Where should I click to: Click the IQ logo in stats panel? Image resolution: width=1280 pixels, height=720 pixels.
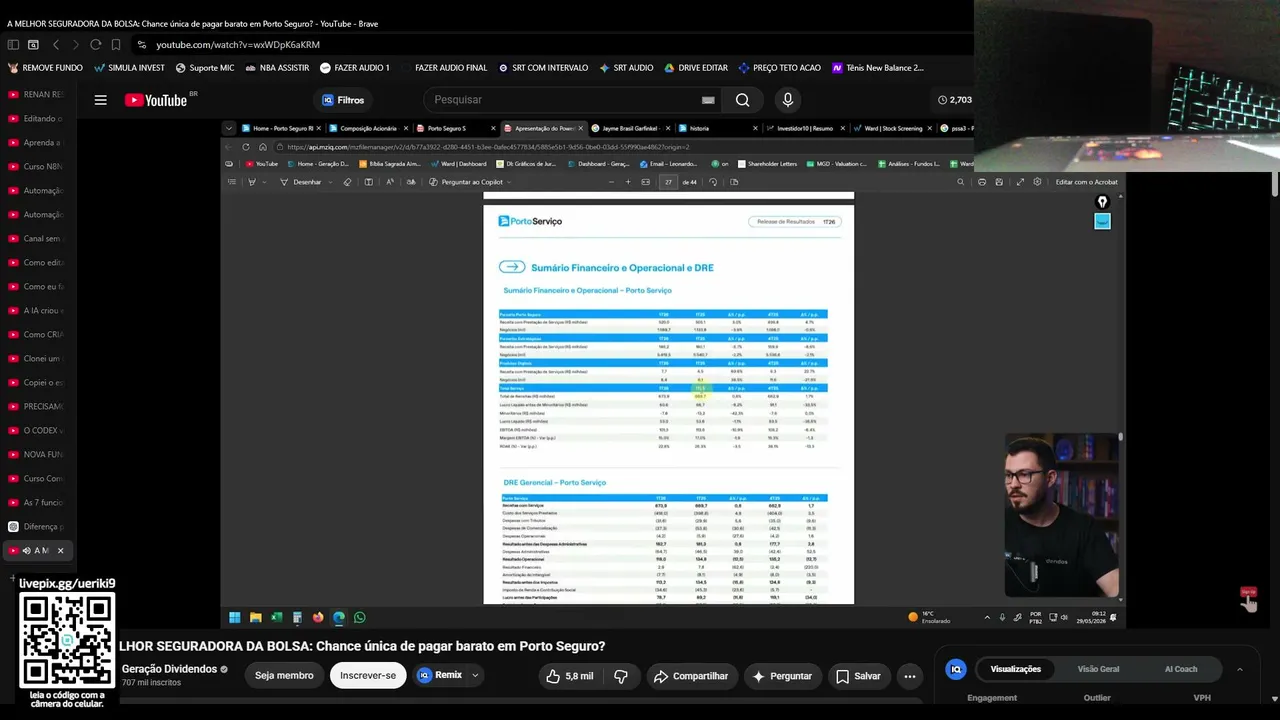click(x=956, y=669)
